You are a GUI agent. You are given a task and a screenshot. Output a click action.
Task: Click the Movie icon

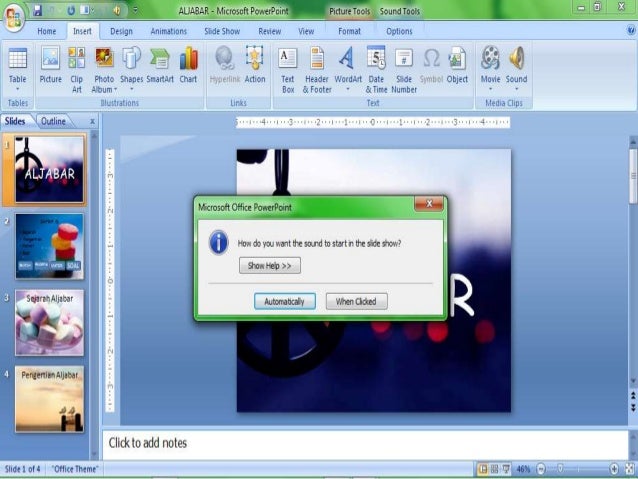click(x=490, y=58)
